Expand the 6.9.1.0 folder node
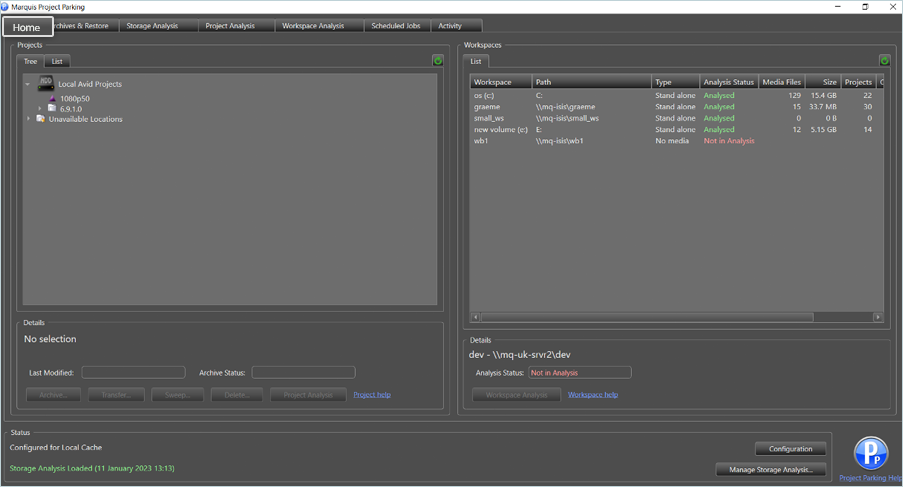Image resolution: width=903 pixels, height=487 pixels. click(40, 109)
